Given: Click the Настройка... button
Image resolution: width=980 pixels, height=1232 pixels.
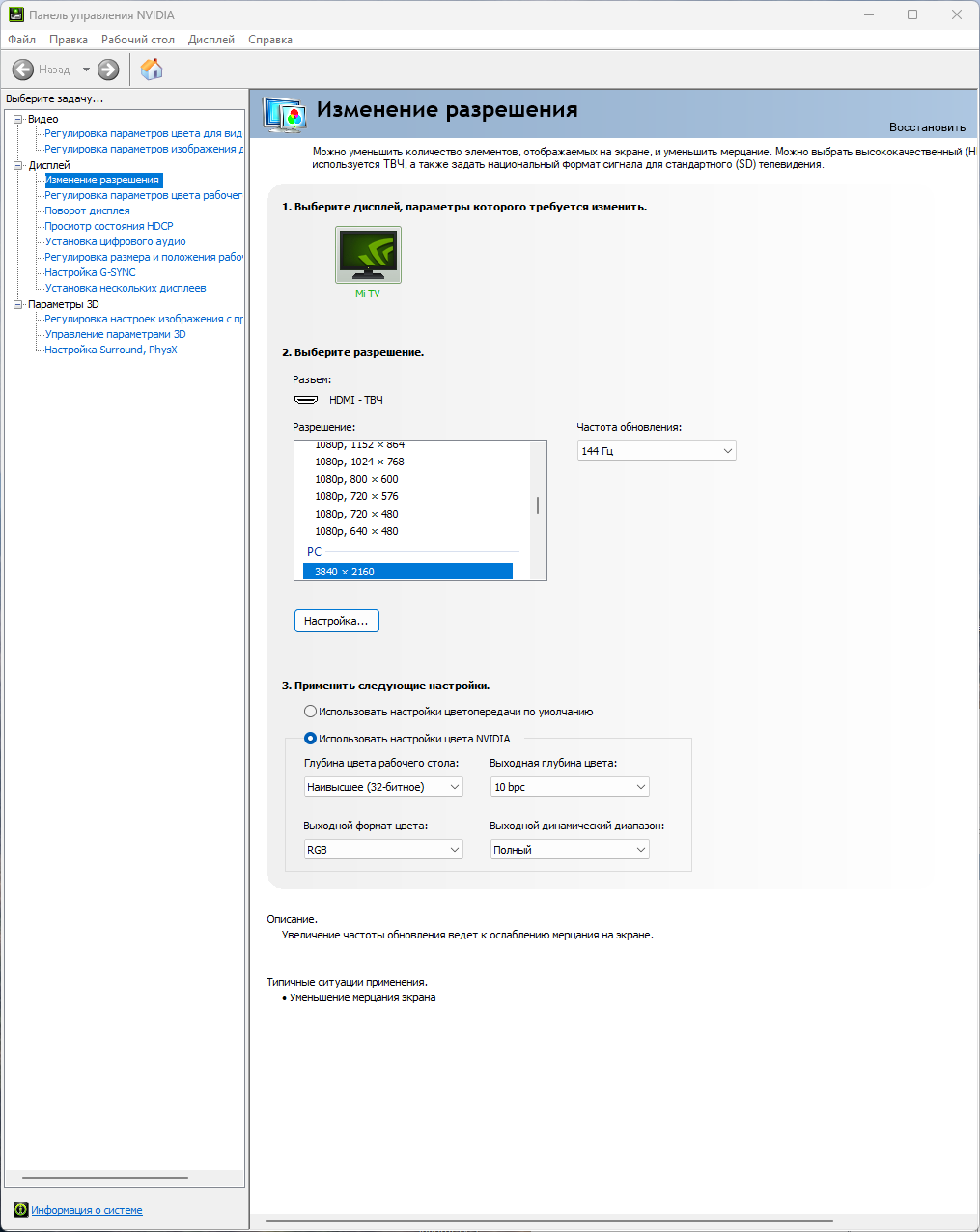Looking at the screenshot, I should [x=336, y=621].
